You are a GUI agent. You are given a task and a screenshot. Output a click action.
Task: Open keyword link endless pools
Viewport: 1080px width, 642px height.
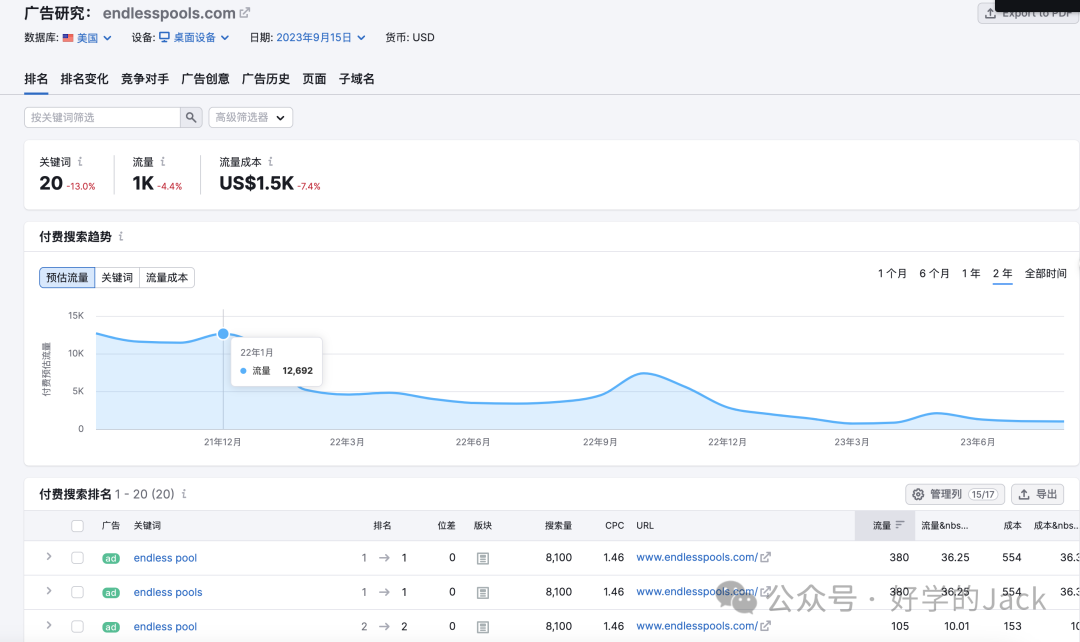coord(168,592)
